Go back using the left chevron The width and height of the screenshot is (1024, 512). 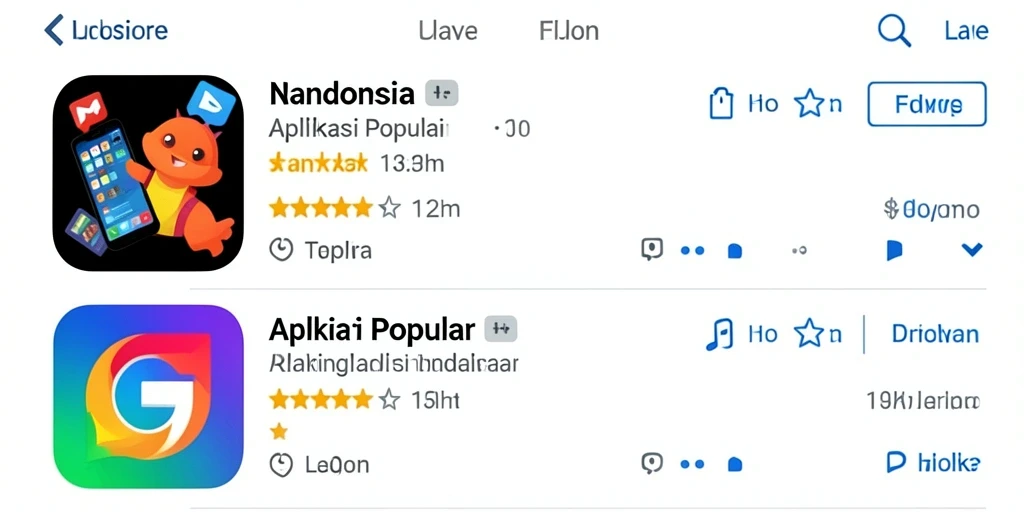click(x=54, y=30)
